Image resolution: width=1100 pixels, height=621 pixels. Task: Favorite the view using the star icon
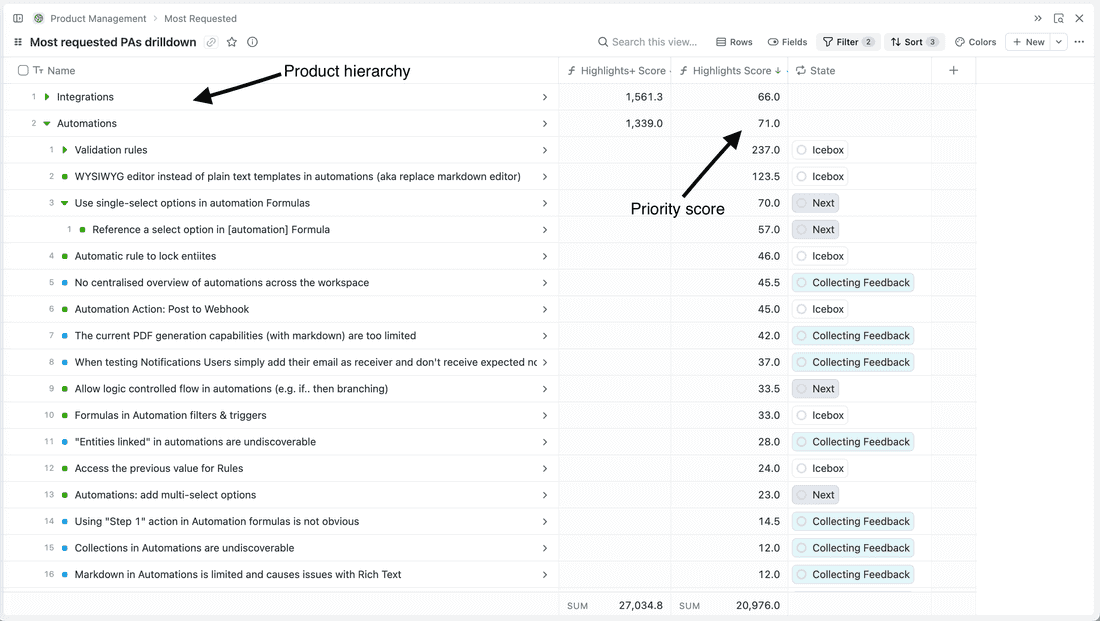231,42
